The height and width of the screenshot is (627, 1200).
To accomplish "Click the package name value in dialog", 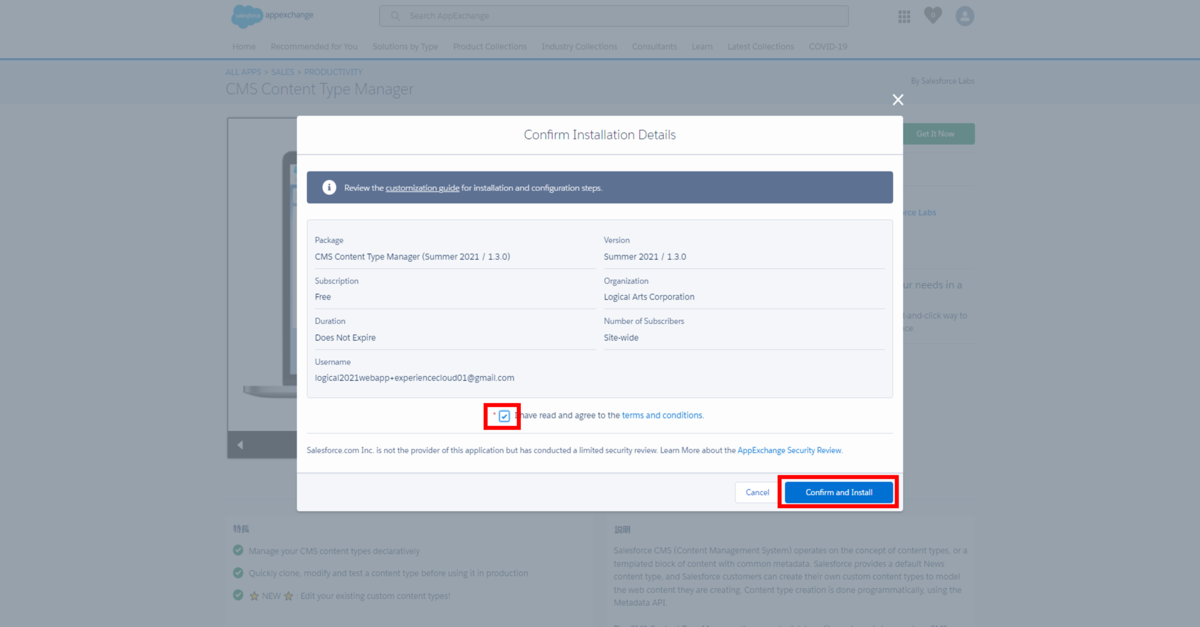I will (413, 257).
